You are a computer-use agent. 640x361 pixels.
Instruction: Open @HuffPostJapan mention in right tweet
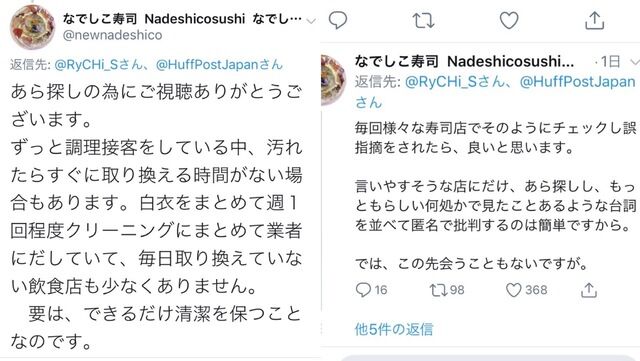point(577,82)
